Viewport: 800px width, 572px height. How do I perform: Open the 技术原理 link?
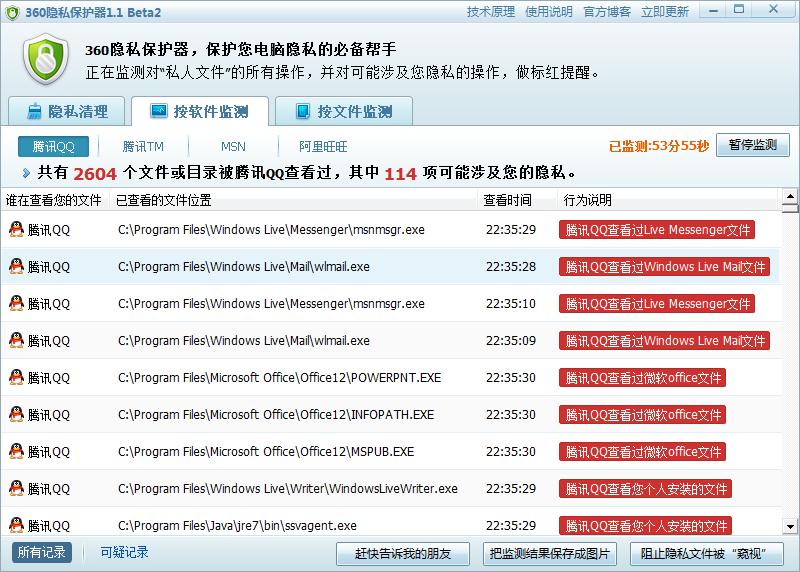coord(491,12)
